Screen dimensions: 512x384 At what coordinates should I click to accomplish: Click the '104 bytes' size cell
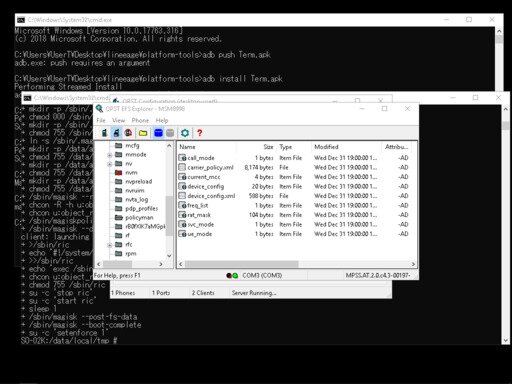click(x=261, y=215)
